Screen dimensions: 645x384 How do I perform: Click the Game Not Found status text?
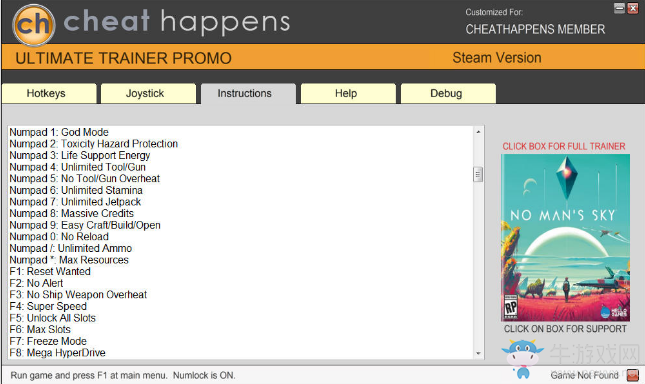584,375
